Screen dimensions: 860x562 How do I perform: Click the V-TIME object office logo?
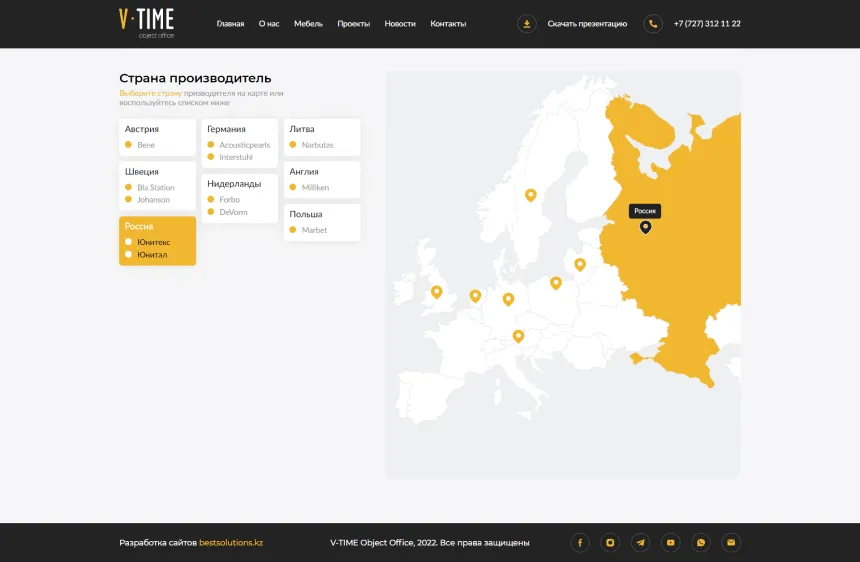click(x=146, y=24)
